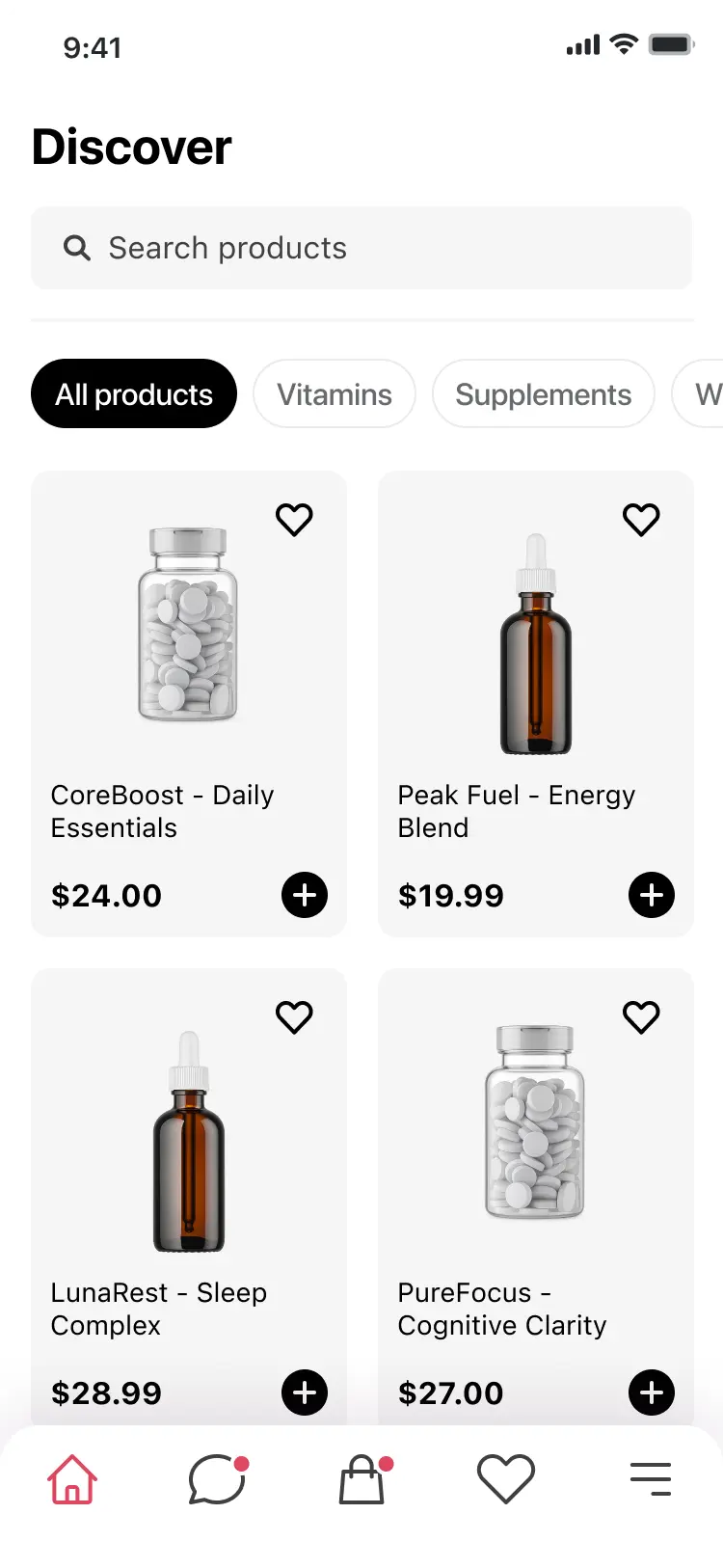The width and height of the screenshot is (723, 1568).
Task: Open the CoreBoost pill jar image
Action: click(x=188, y=624)
